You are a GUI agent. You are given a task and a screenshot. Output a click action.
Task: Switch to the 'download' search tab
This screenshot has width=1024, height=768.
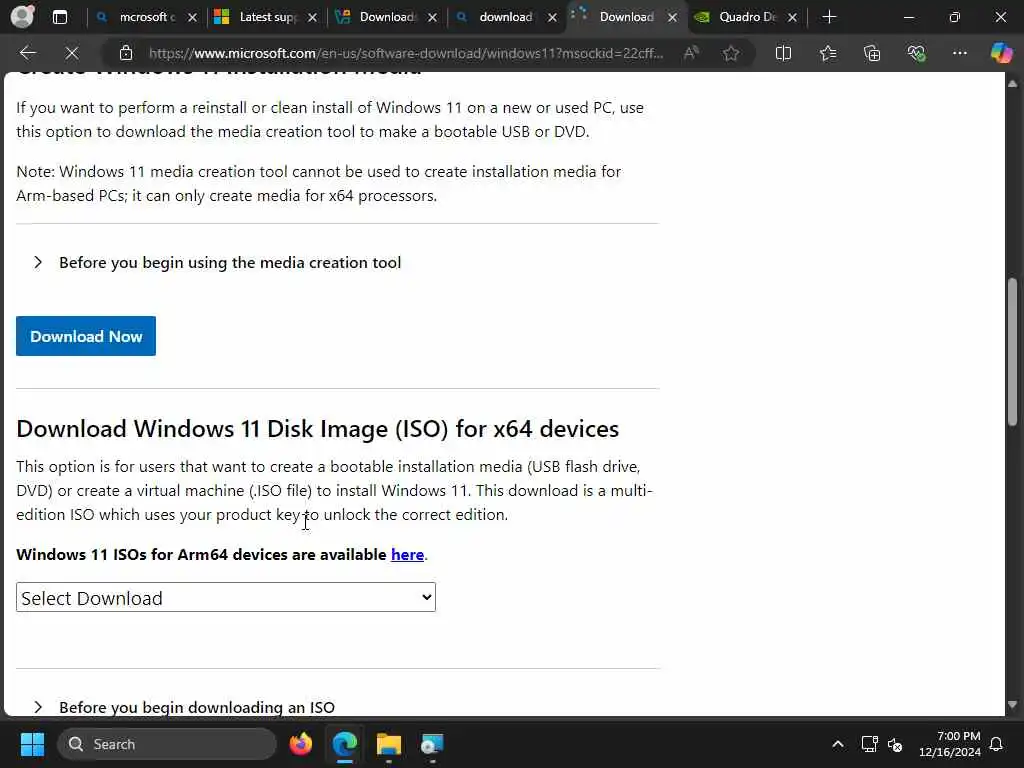pyautogui.click(x=505, y=17)
